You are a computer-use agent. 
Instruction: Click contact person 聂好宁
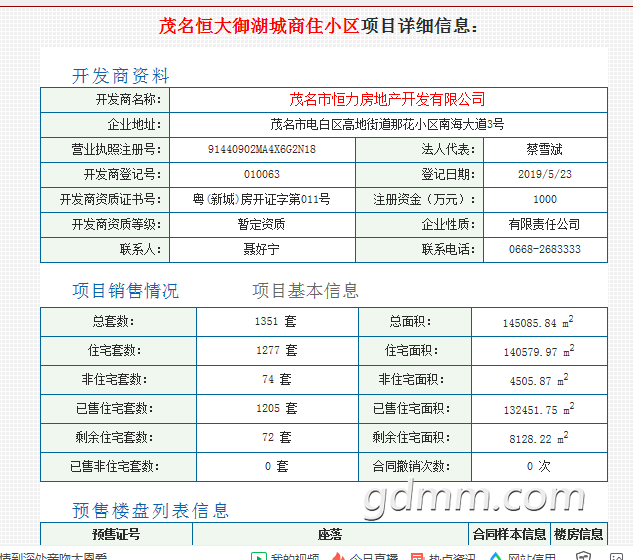pos(262,250)
